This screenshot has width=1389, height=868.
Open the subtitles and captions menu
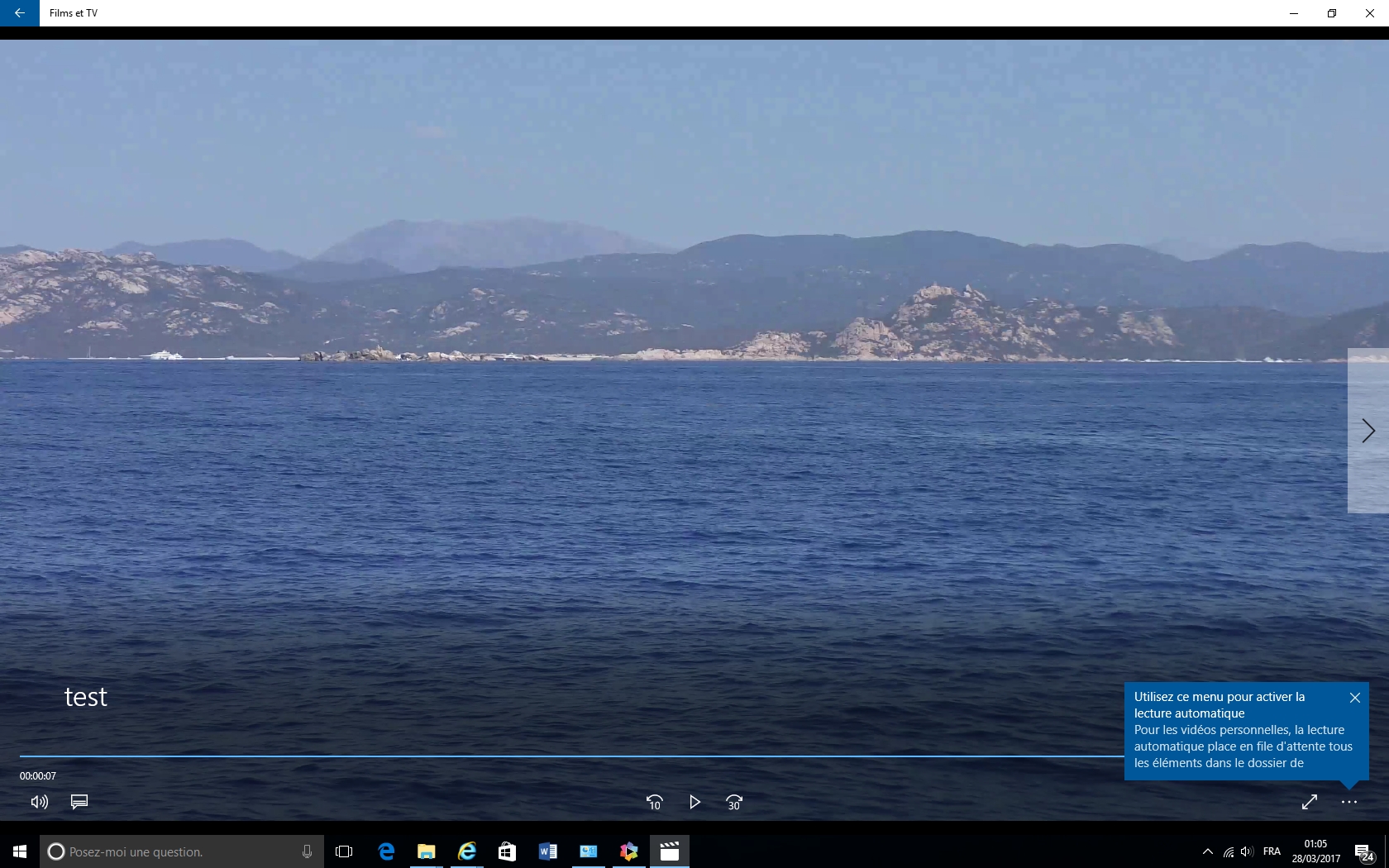pos(79,802)
